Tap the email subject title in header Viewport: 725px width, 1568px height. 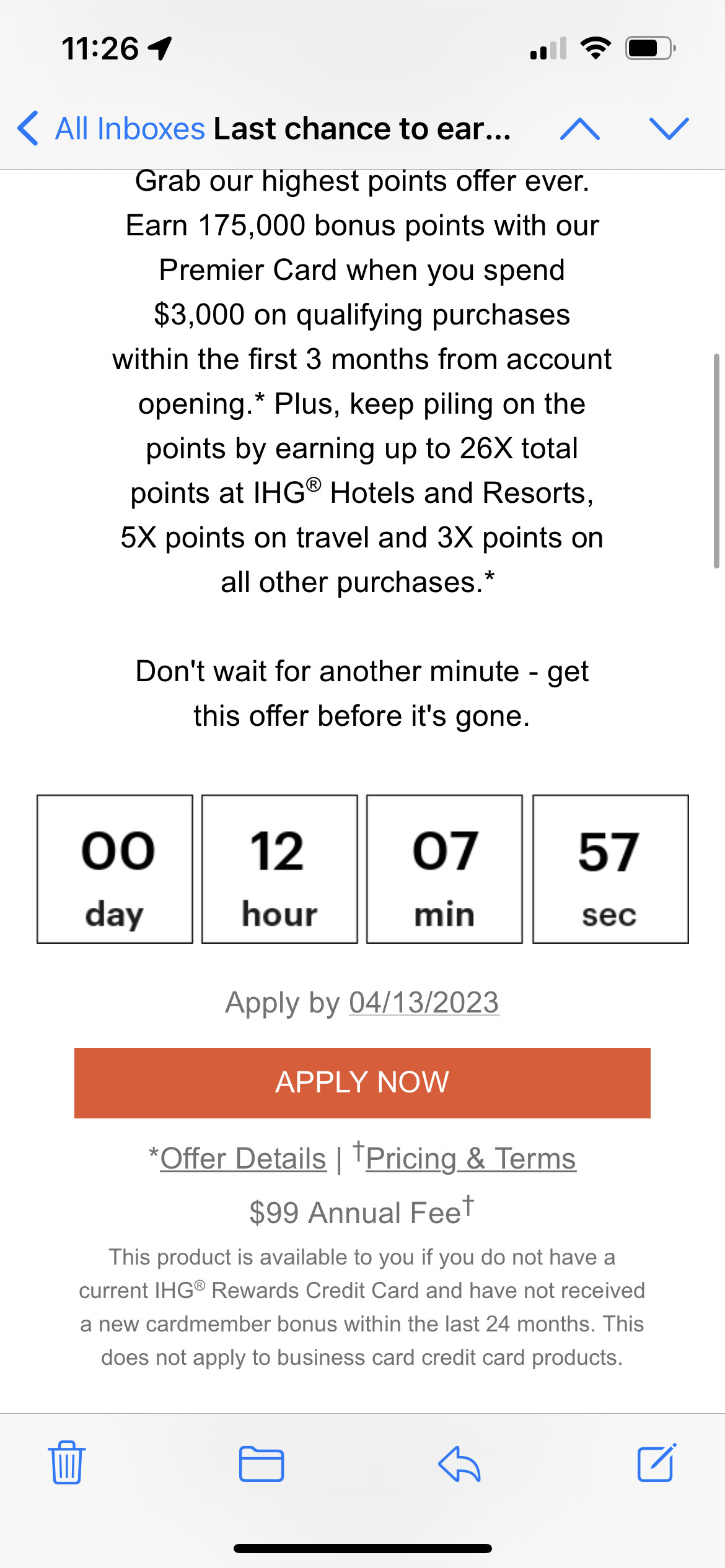(x=362, y=129)
